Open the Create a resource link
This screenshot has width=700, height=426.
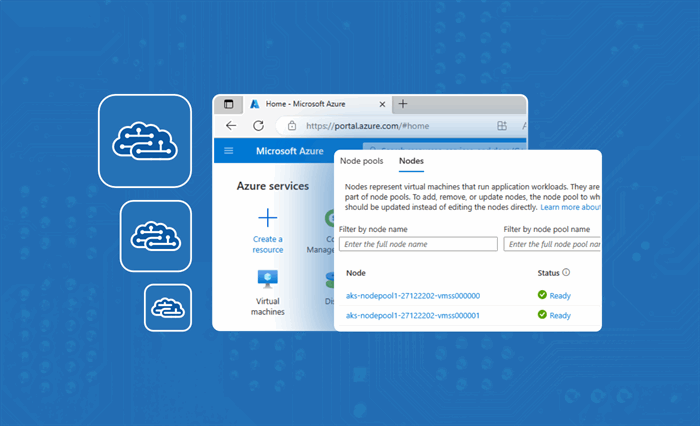coord(268,244)
